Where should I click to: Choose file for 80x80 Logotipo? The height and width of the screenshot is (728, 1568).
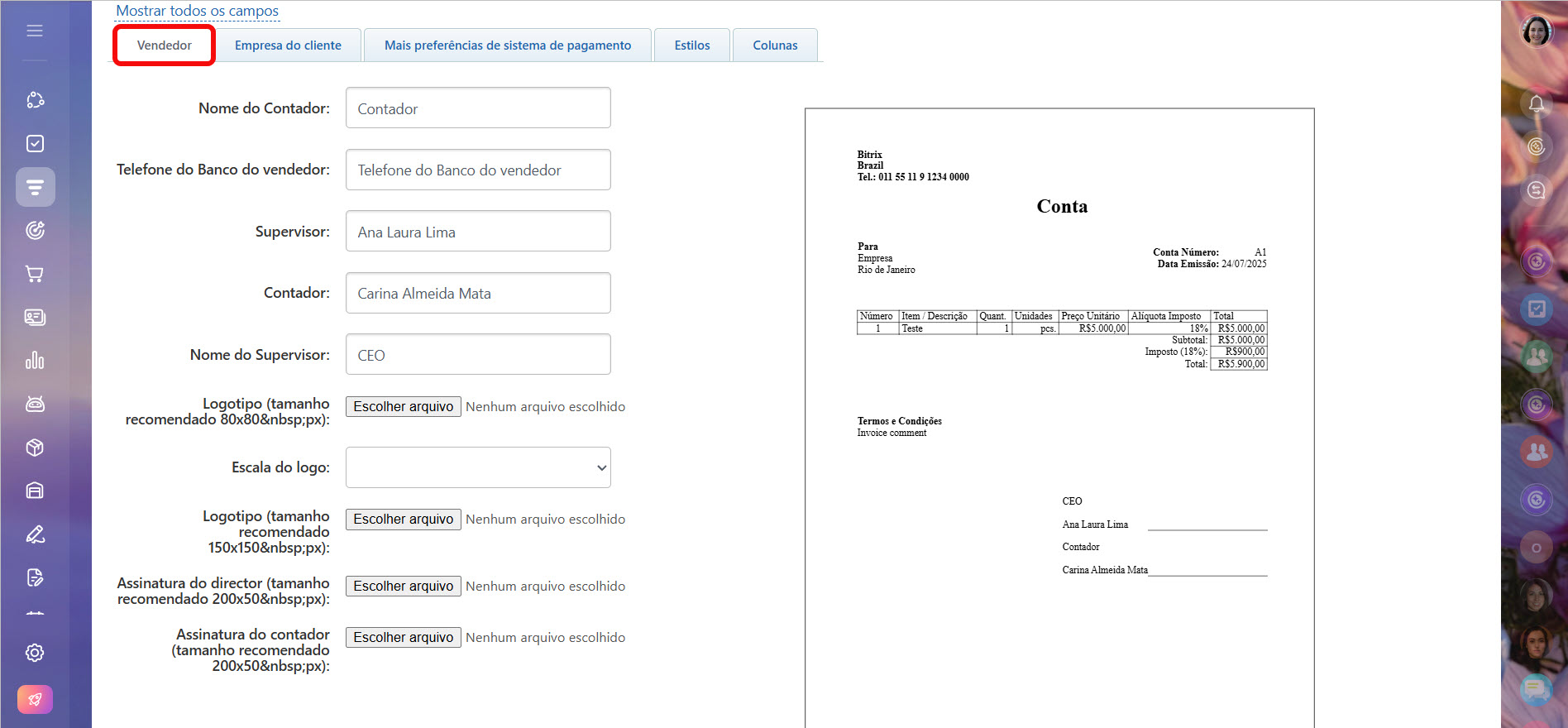[403, 406]
